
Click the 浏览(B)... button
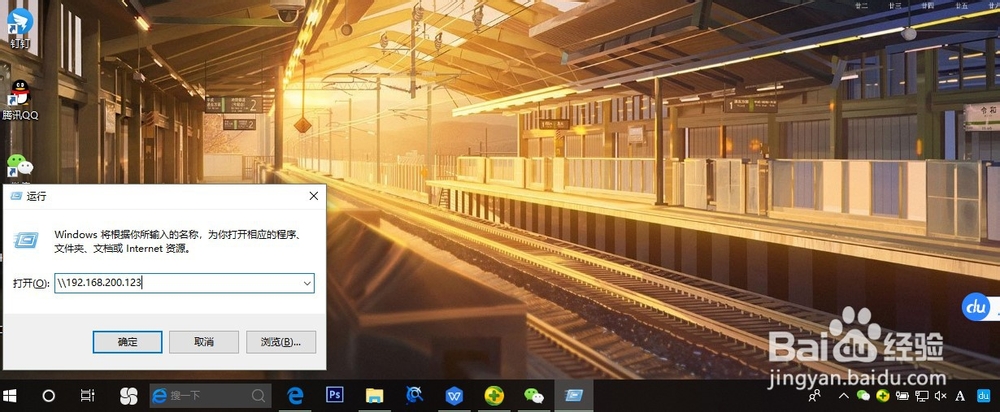click(x=281, y=342)
